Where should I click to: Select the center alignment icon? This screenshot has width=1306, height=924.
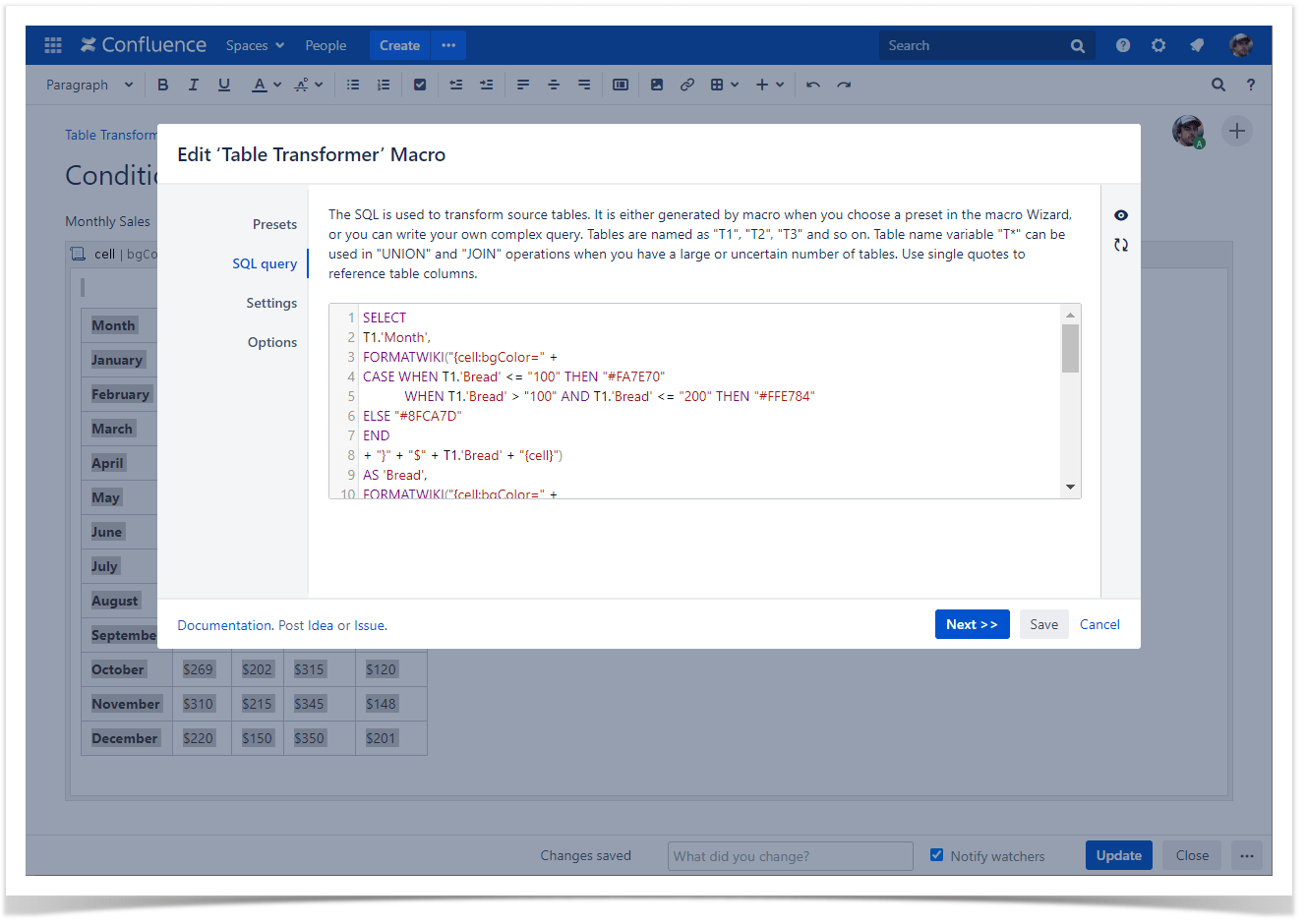point(554,85)
